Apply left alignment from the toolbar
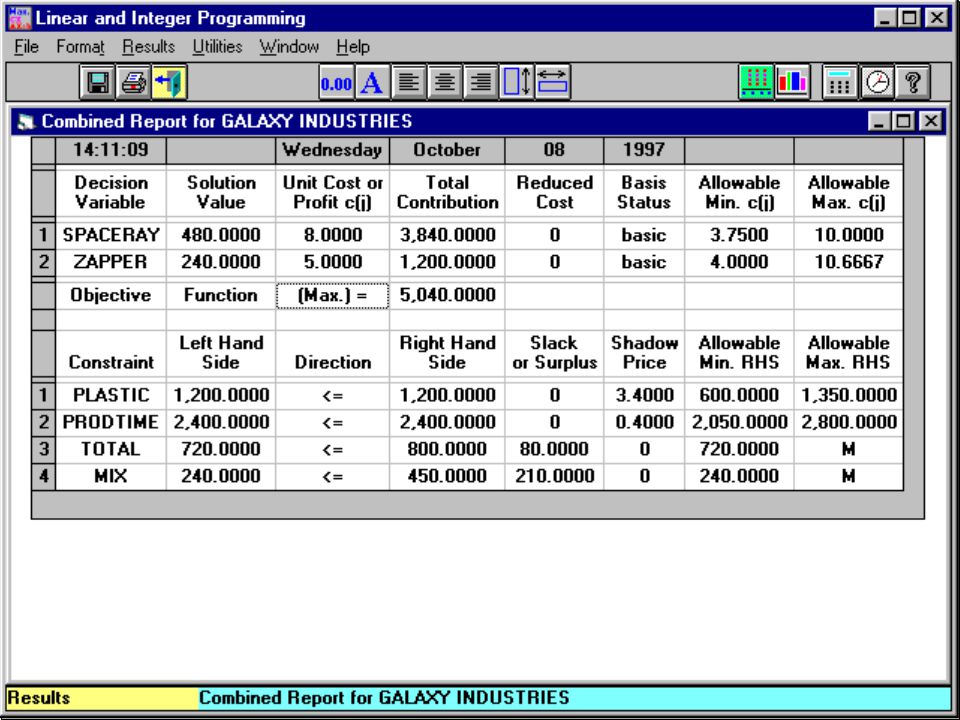This screenshot has width=960, height=720. [x=408, y=83]
